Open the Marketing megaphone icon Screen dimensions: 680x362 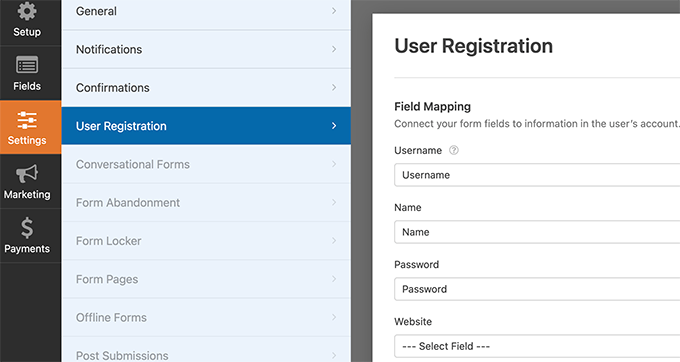click(x=27, y=174)
